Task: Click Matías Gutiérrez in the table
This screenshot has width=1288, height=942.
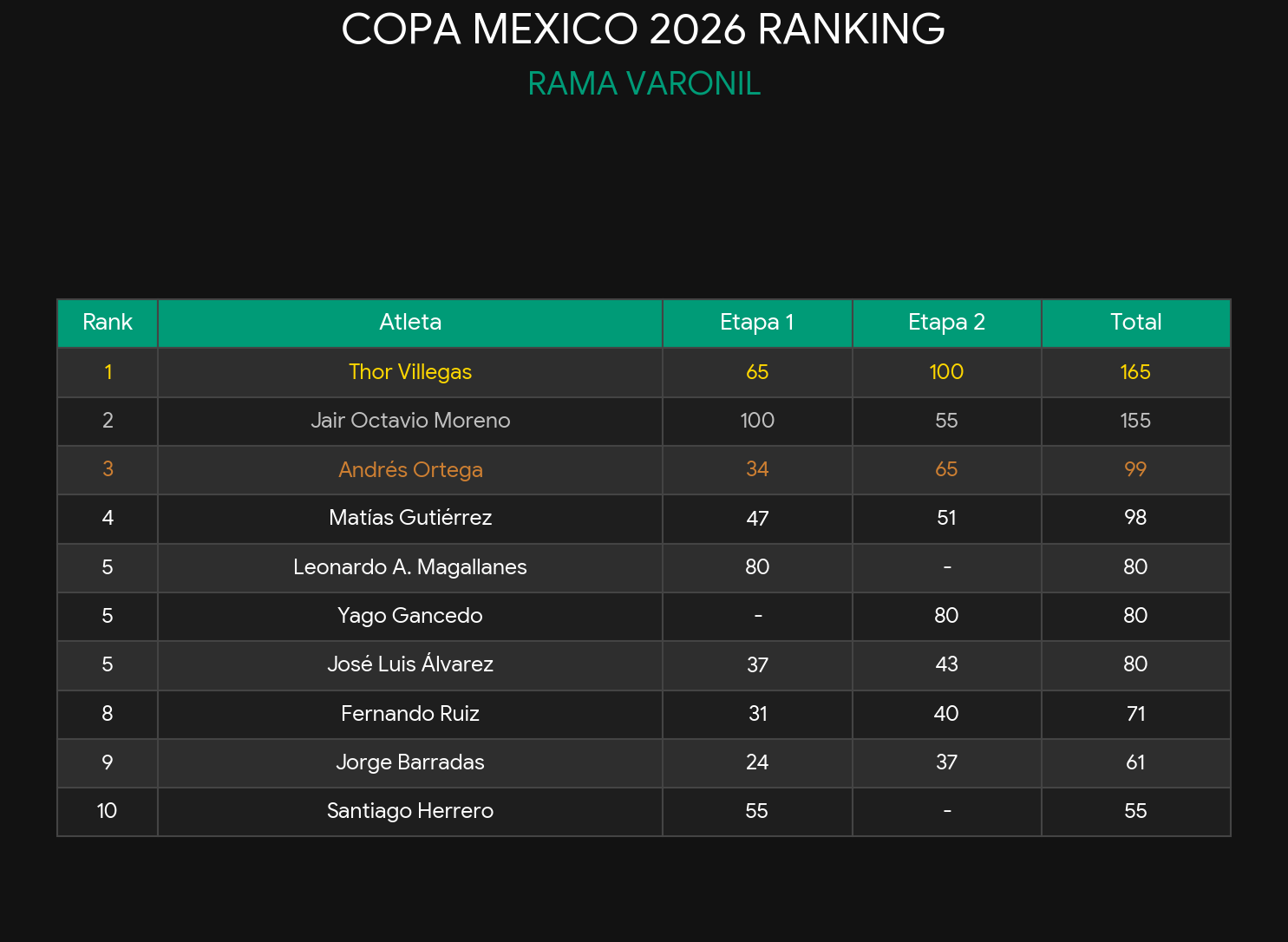Action: (x=410, y=518)
